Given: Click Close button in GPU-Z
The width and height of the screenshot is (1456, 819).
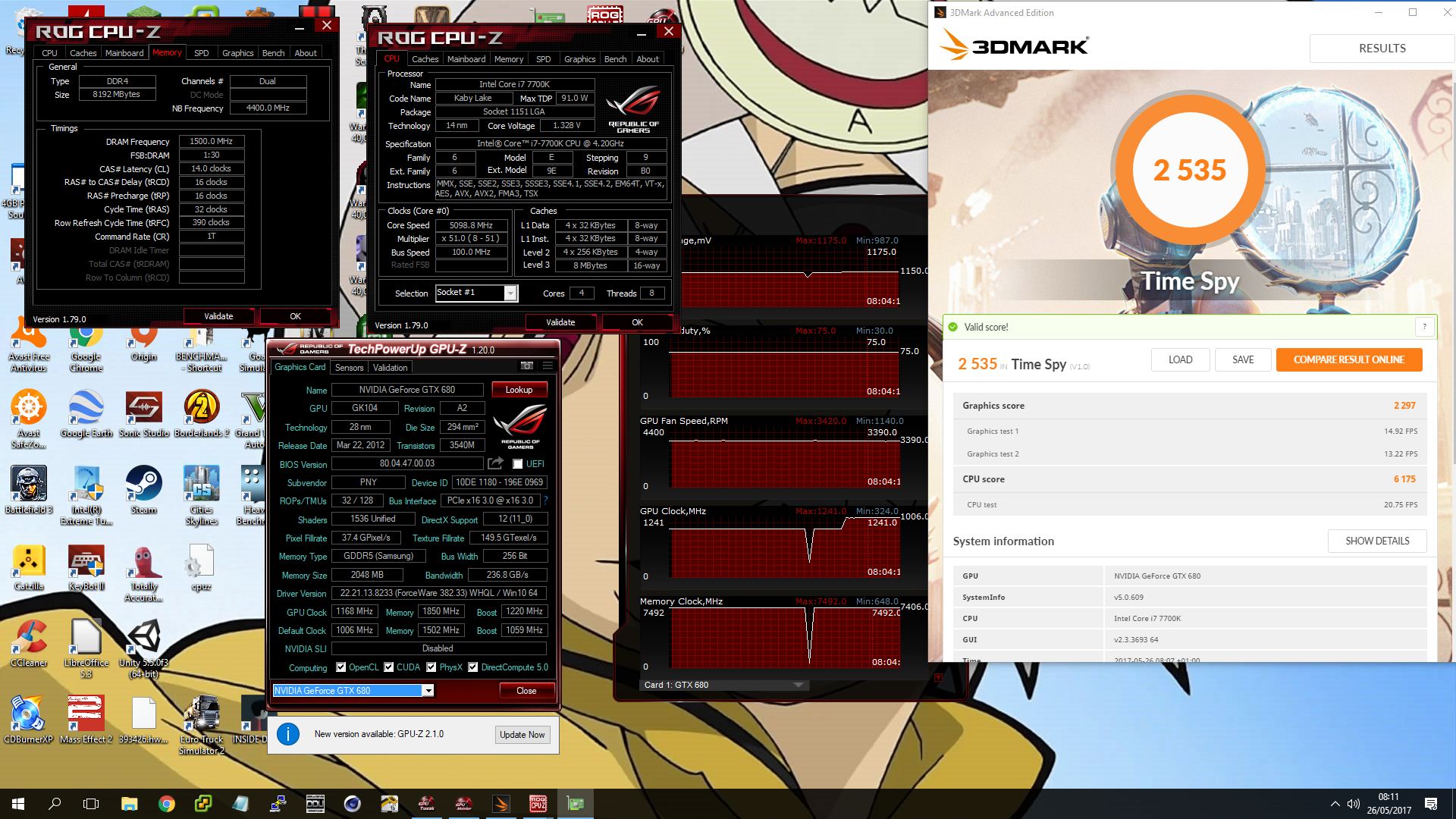Looking at the screenshot, I should tap(526, 691).
